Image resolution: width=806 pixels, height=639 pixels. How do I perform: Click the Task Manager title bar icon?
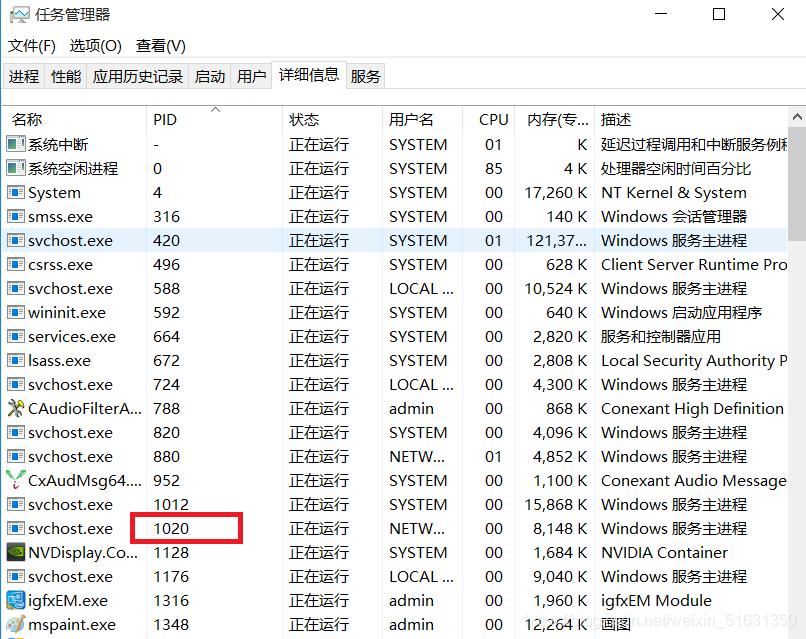click(x=20, y=14)
